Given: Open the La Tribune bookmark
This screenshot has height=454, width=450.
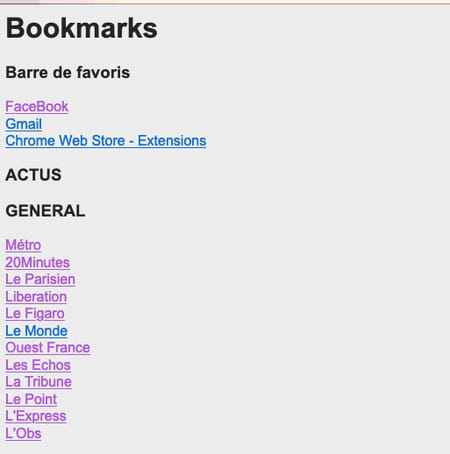Looking at the screenshot, I should pyautogui.click(x=39, y=382).
